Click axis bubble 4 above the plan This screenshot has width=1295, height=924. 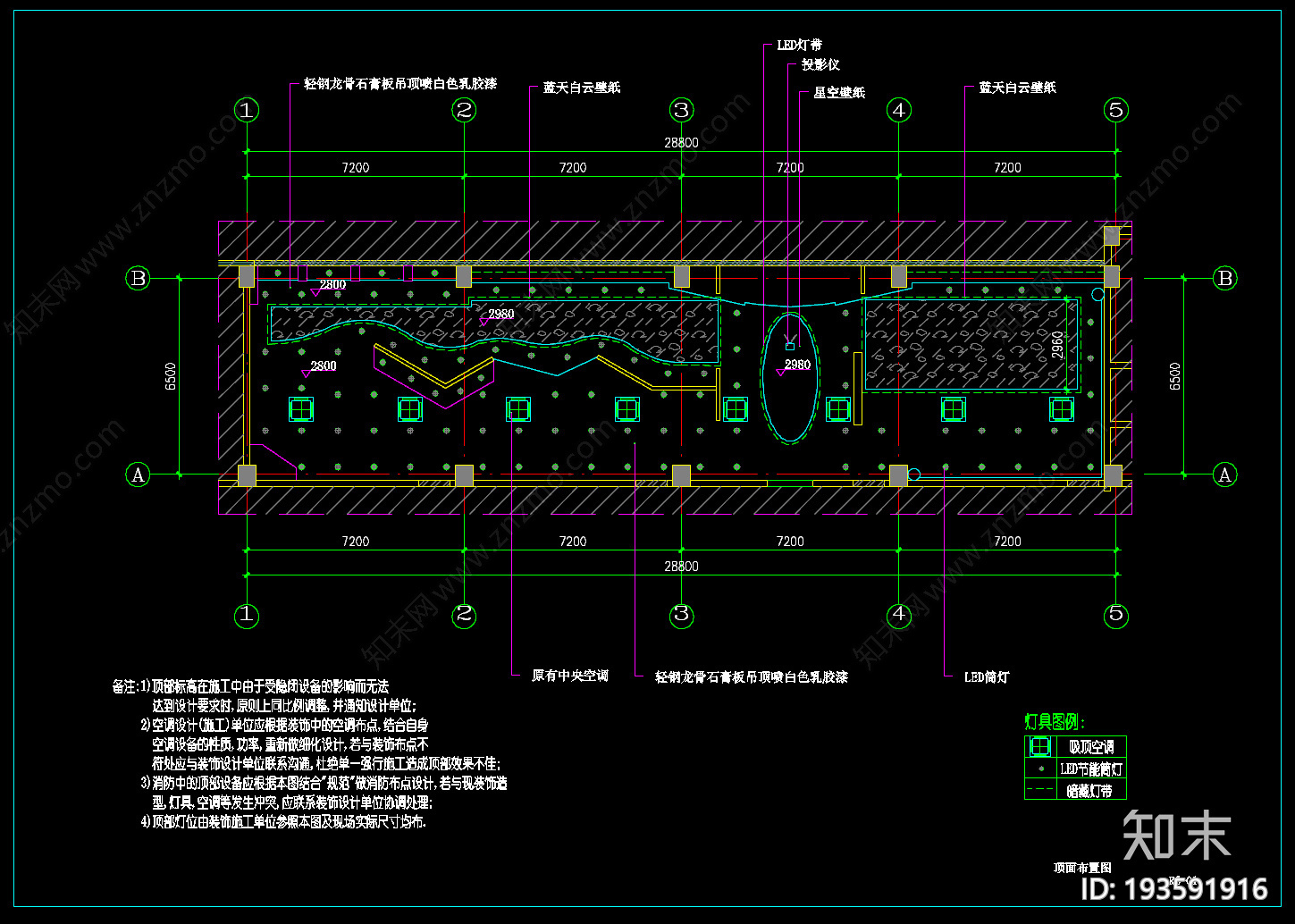pos(898,110)
